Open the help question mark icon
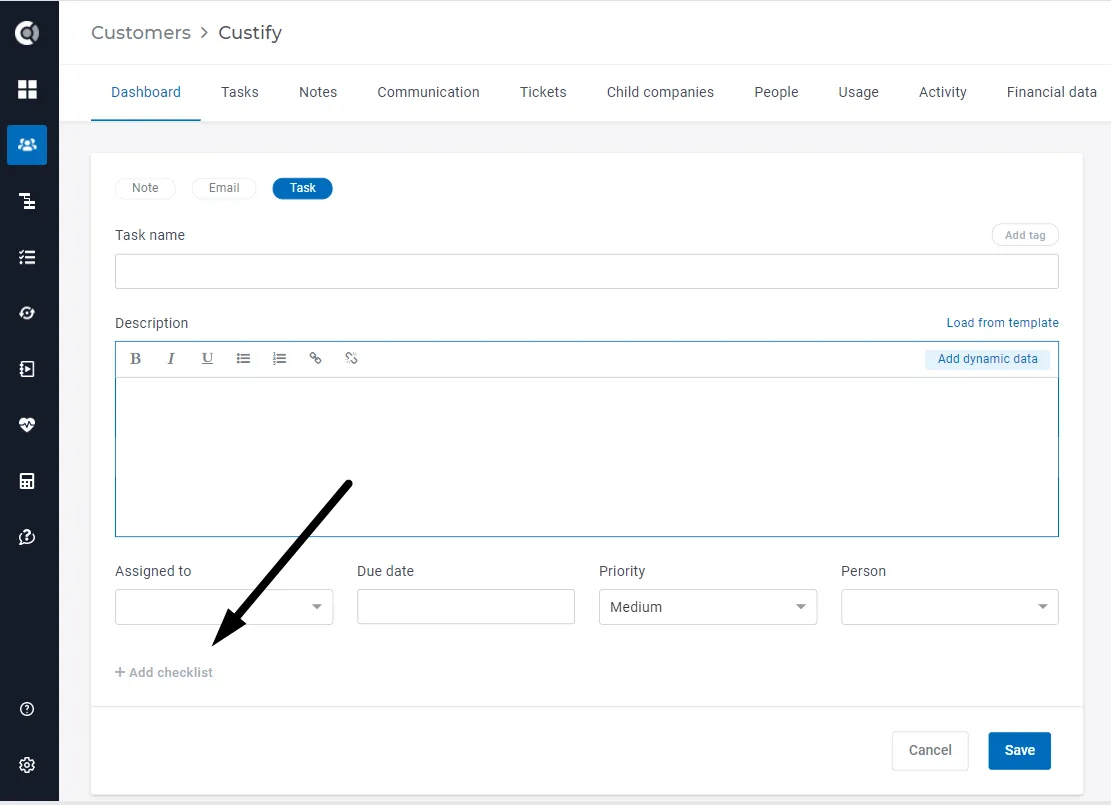This screenshot has height=805, width=1111. 27,709
